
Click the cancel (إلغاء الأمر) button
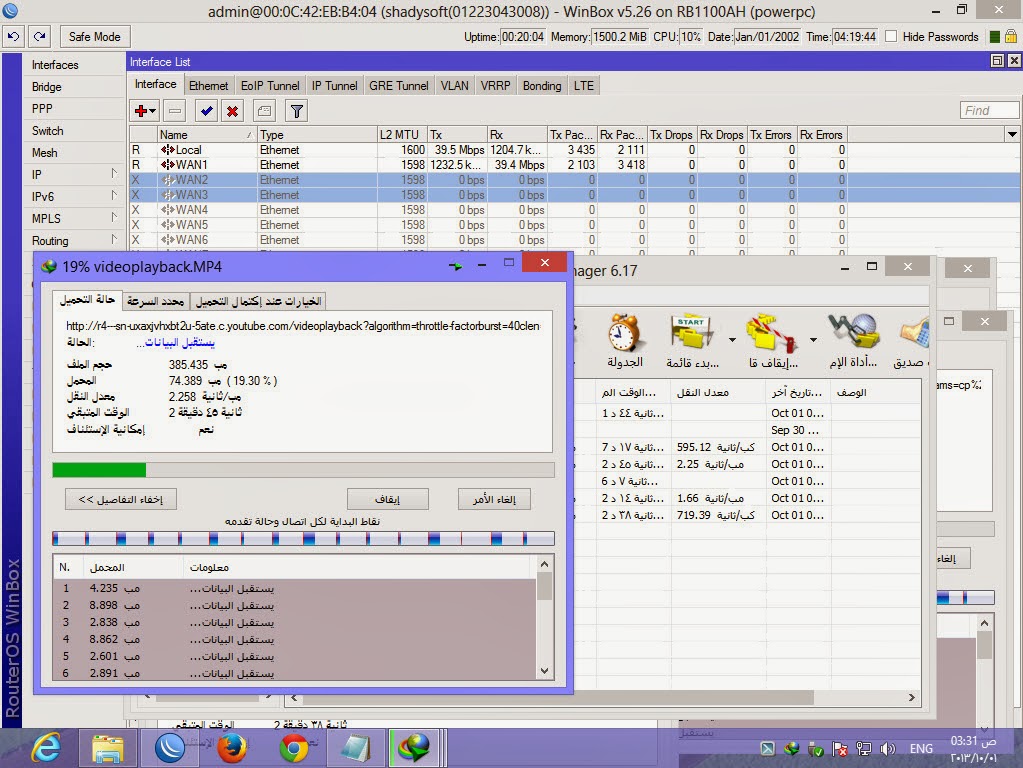tap(494, 499)
